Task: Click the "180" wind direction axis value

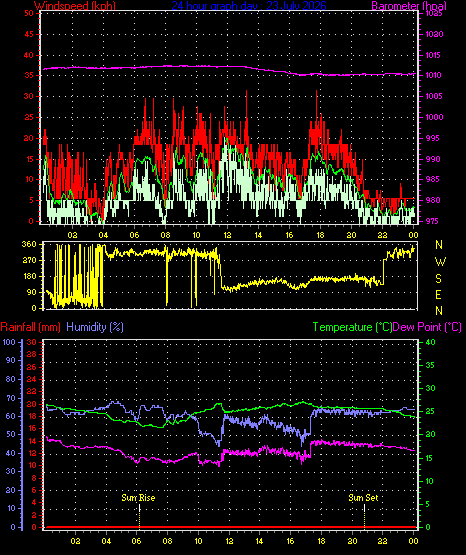Action: [29, 276]
